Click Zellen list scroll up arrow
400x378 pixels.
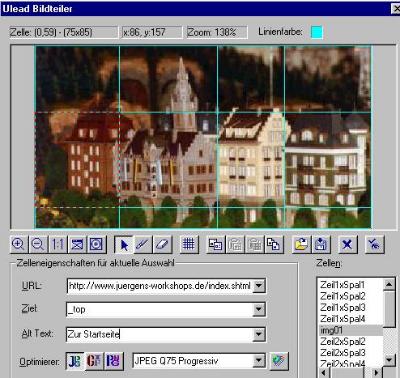pyautogui.click(x=389, y=285)
